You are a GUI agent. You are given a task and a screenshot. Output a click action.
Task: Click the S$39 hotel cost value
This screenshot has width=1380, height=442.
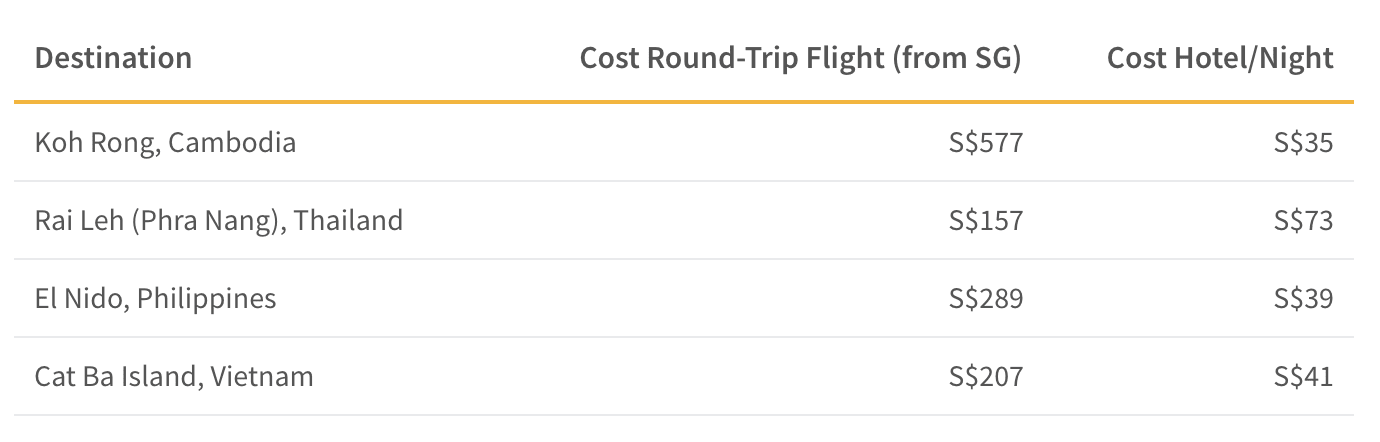[x=1304, y=298]
